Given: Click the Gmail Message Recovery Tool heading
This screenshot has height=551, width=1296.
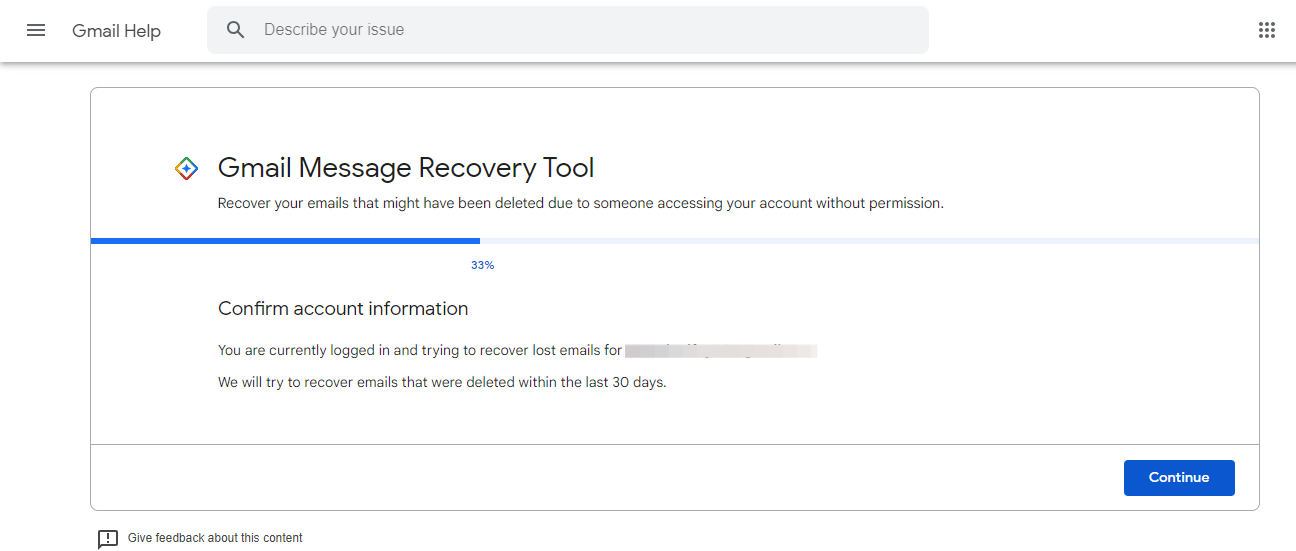Looking at the screenshot, I should (x=406, y=168).
